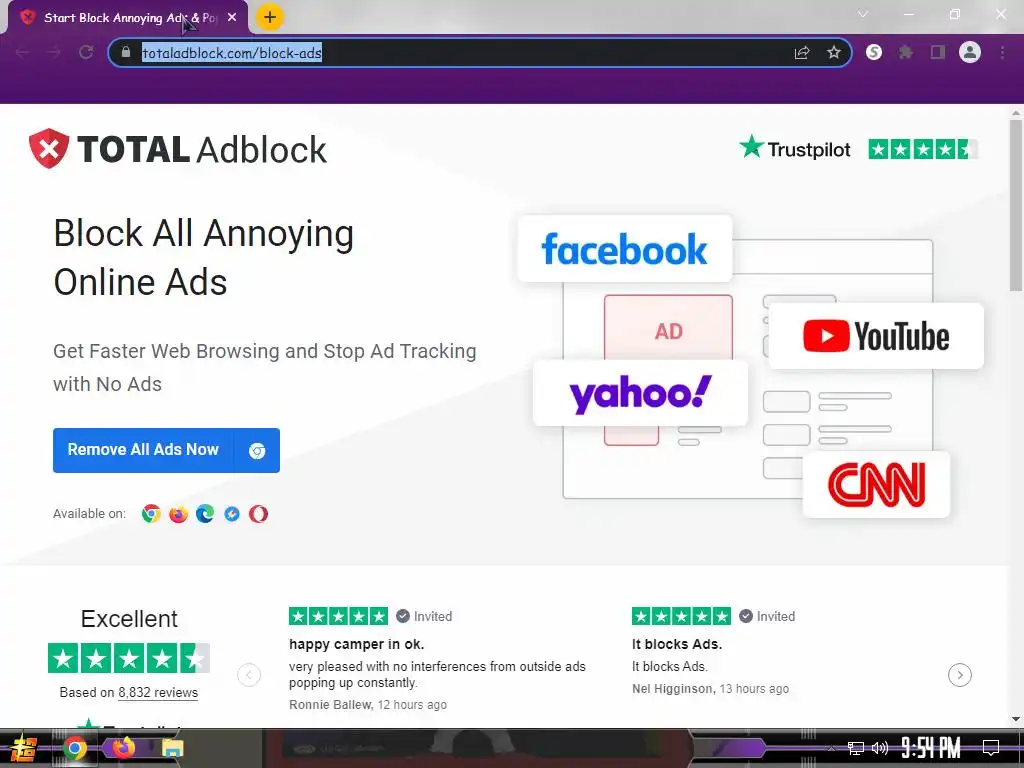Click the browser forward arrow
This screenshot has height=768, width=1024.
tap(54, 52)
